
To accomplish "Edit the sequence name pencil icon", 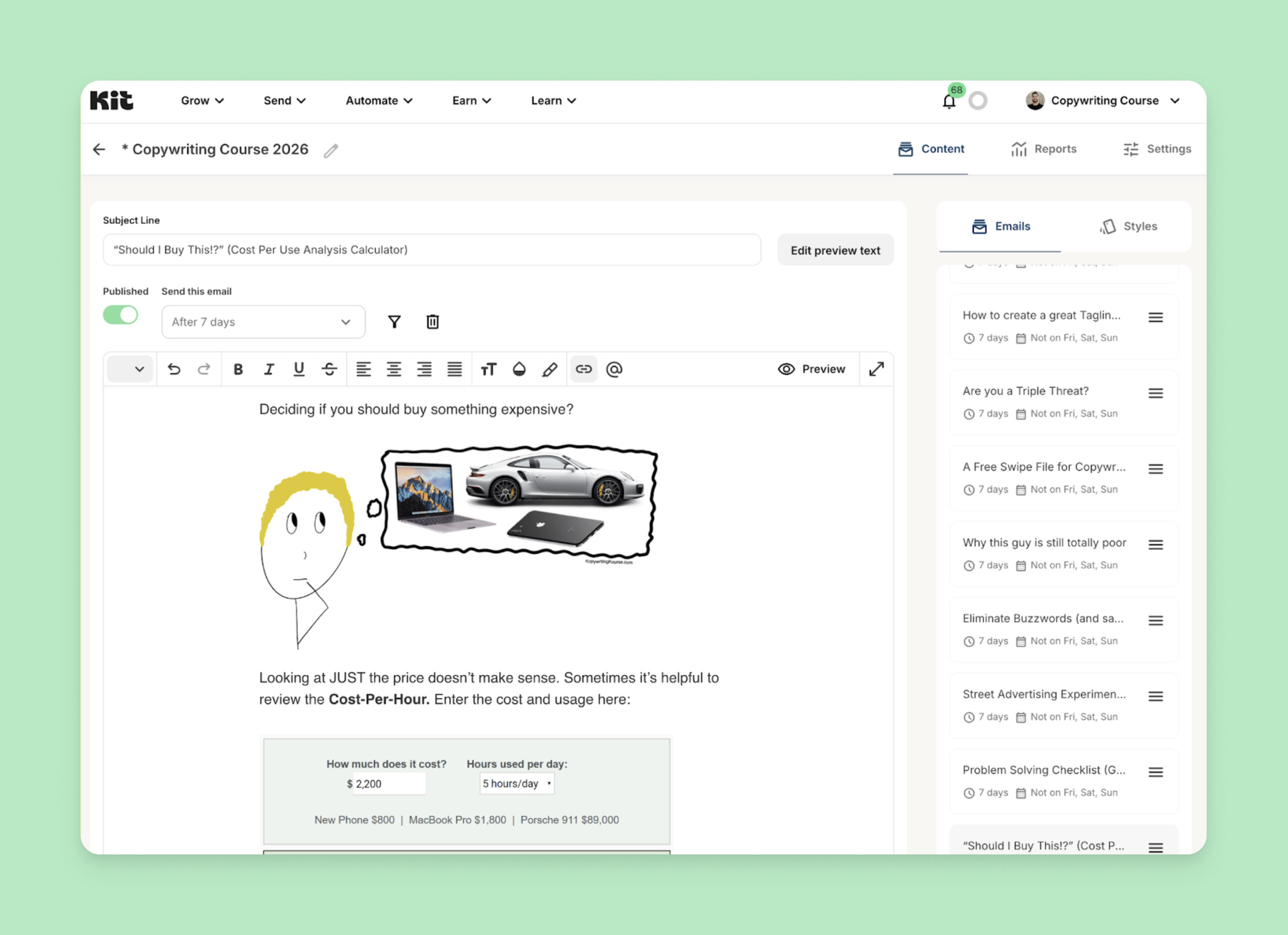I will pos(331,150).
